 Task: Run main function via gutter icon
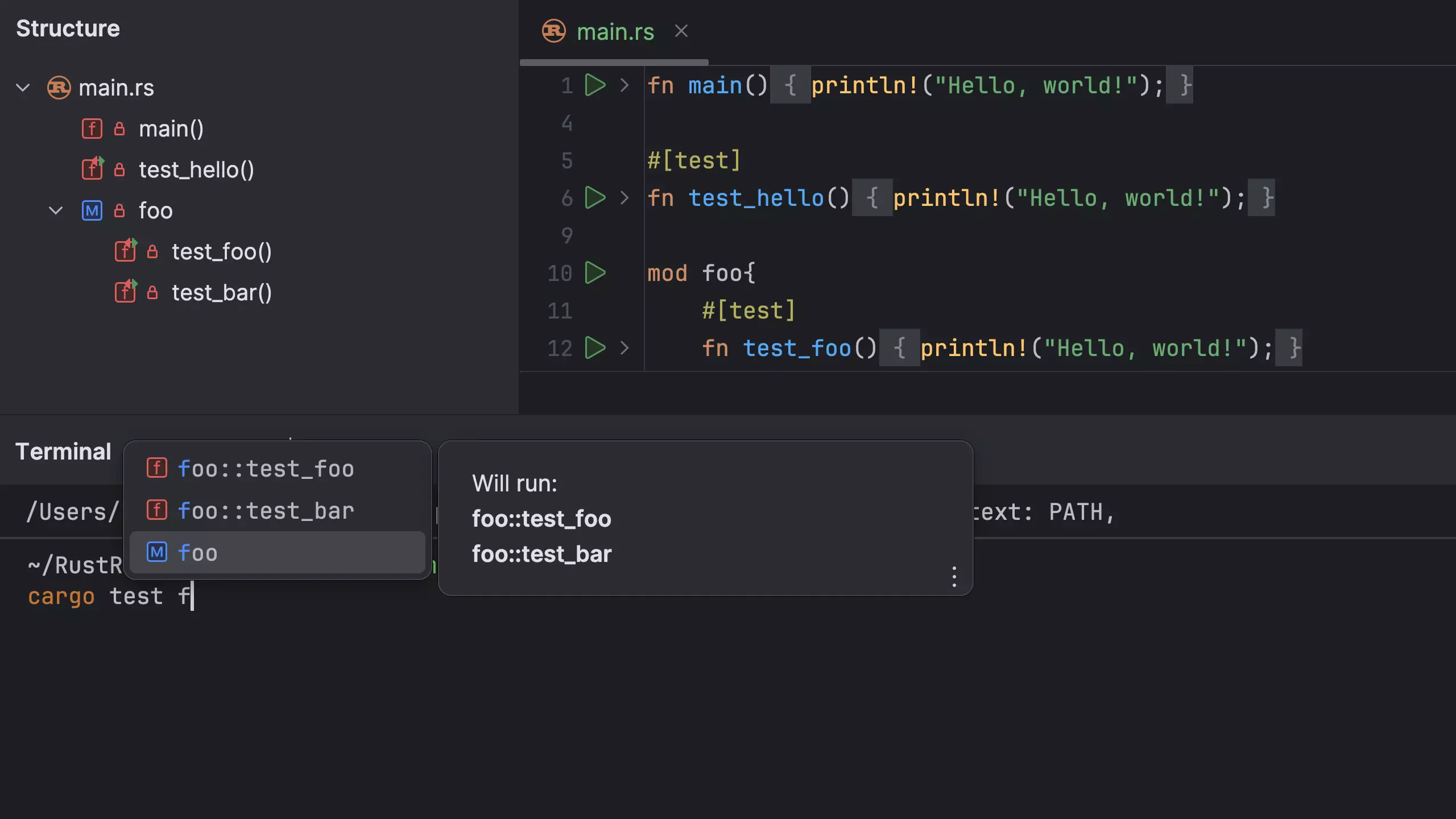pos(595,85)
